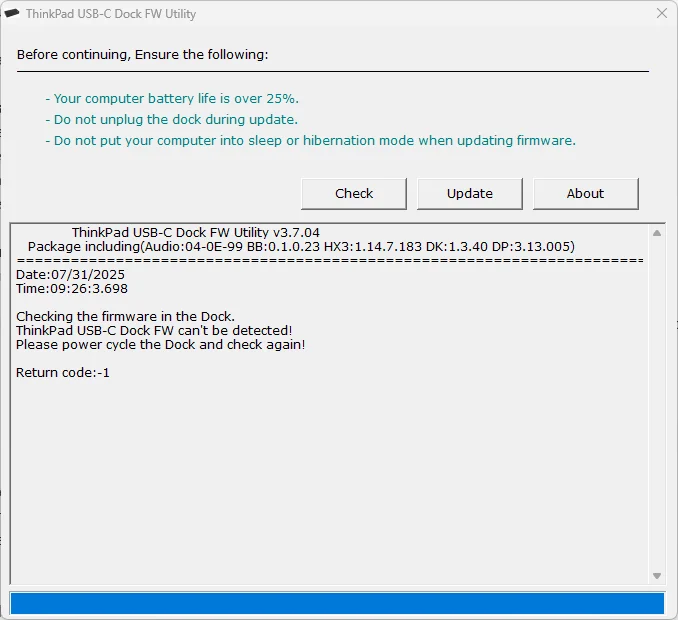
Task: Start firmware with the Update button
Action: click(470, 194)
